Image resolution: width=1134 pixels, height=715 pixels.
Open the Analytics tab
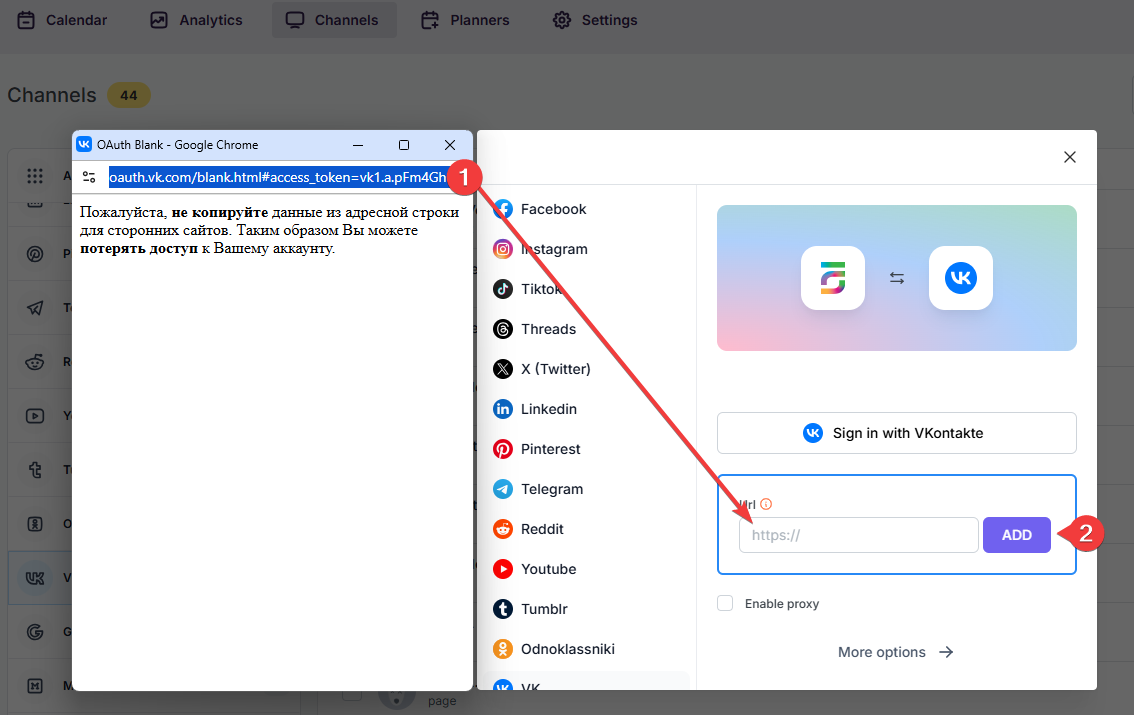coord(197,20)
